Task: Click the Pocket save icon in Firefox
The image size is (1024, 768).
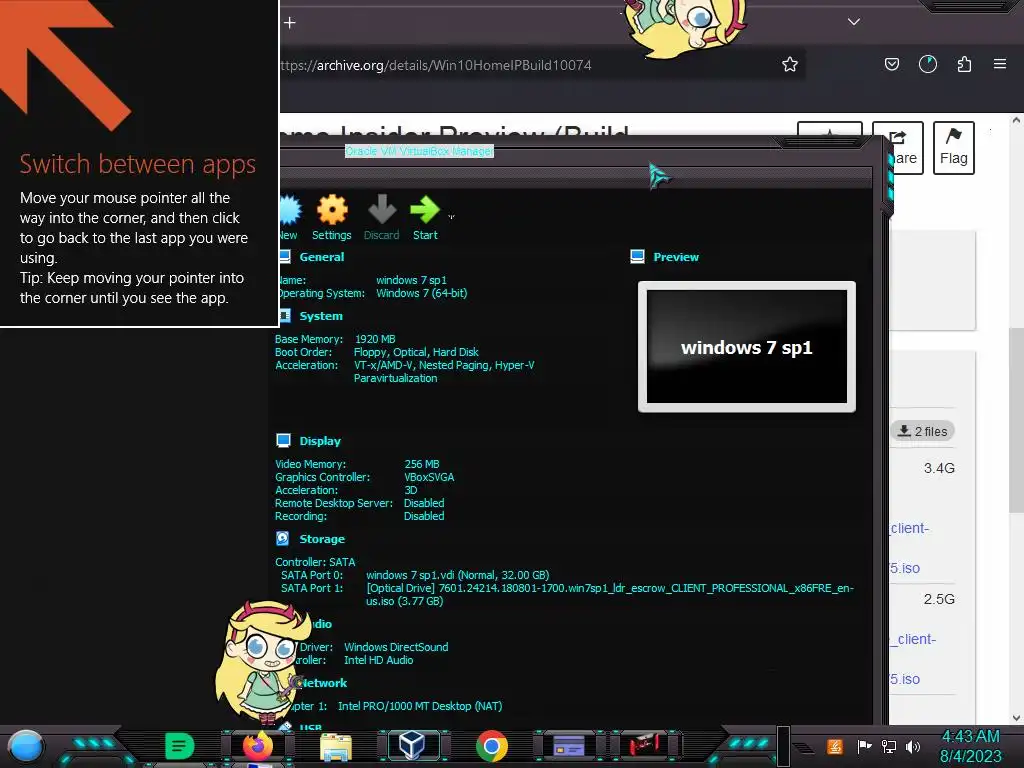Action: (x=891, y=64)
